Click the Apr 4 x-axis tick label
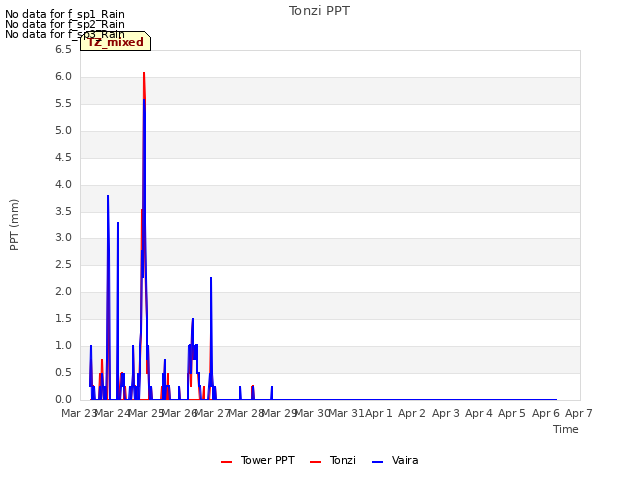Screen dimensions: 640x480 coord(479,413)
